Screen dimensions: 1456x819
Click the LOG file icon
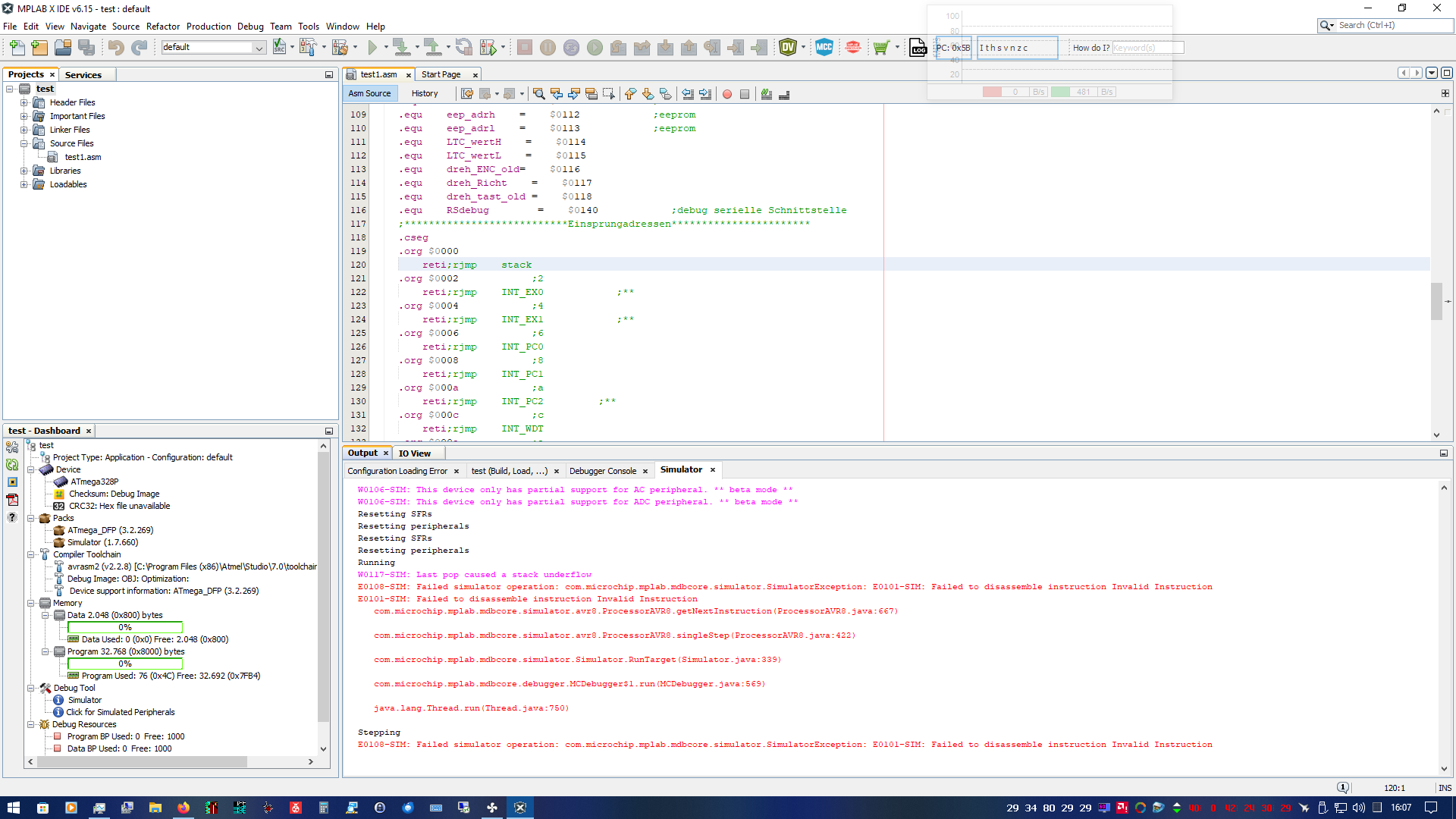click(918, 48)
